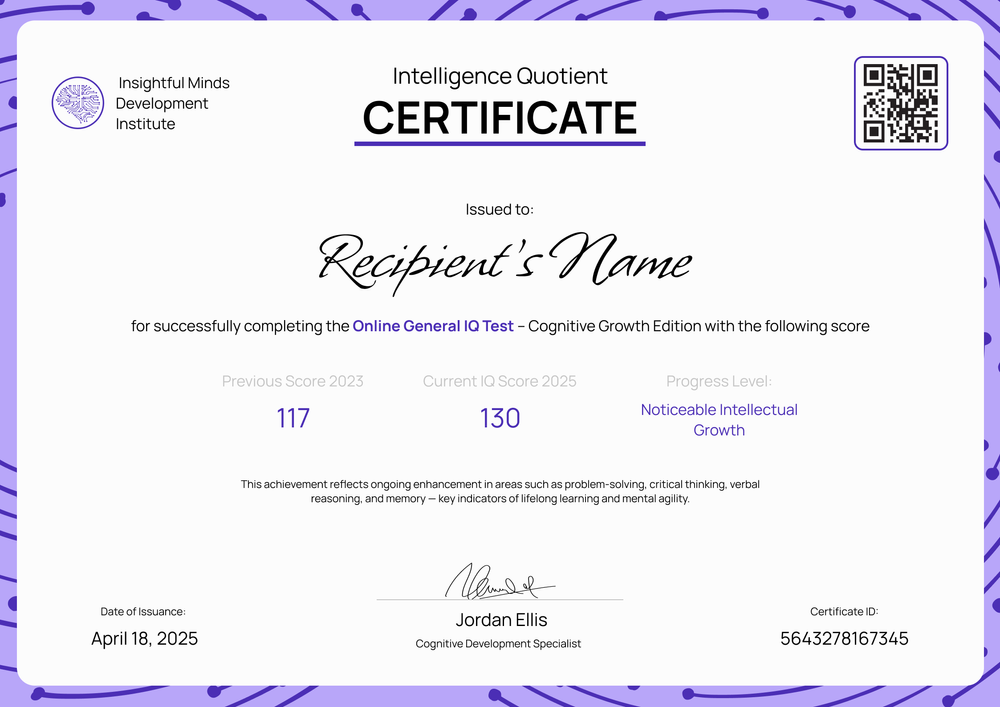The height and width of the screenshot is (707, 1000).
Task: Open the Online General IQ Test link
Action: coord(433,326)
